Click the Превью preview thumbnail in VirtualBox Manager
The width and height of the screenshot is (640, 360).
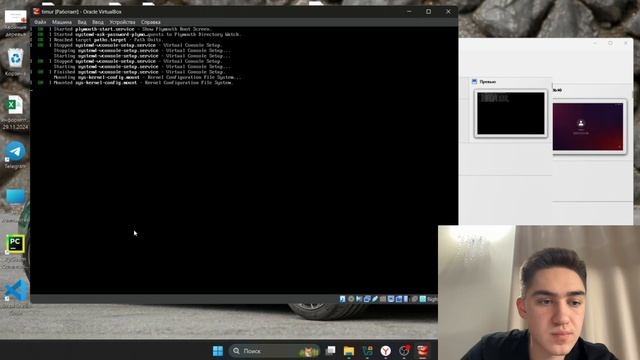coord(511,113)
